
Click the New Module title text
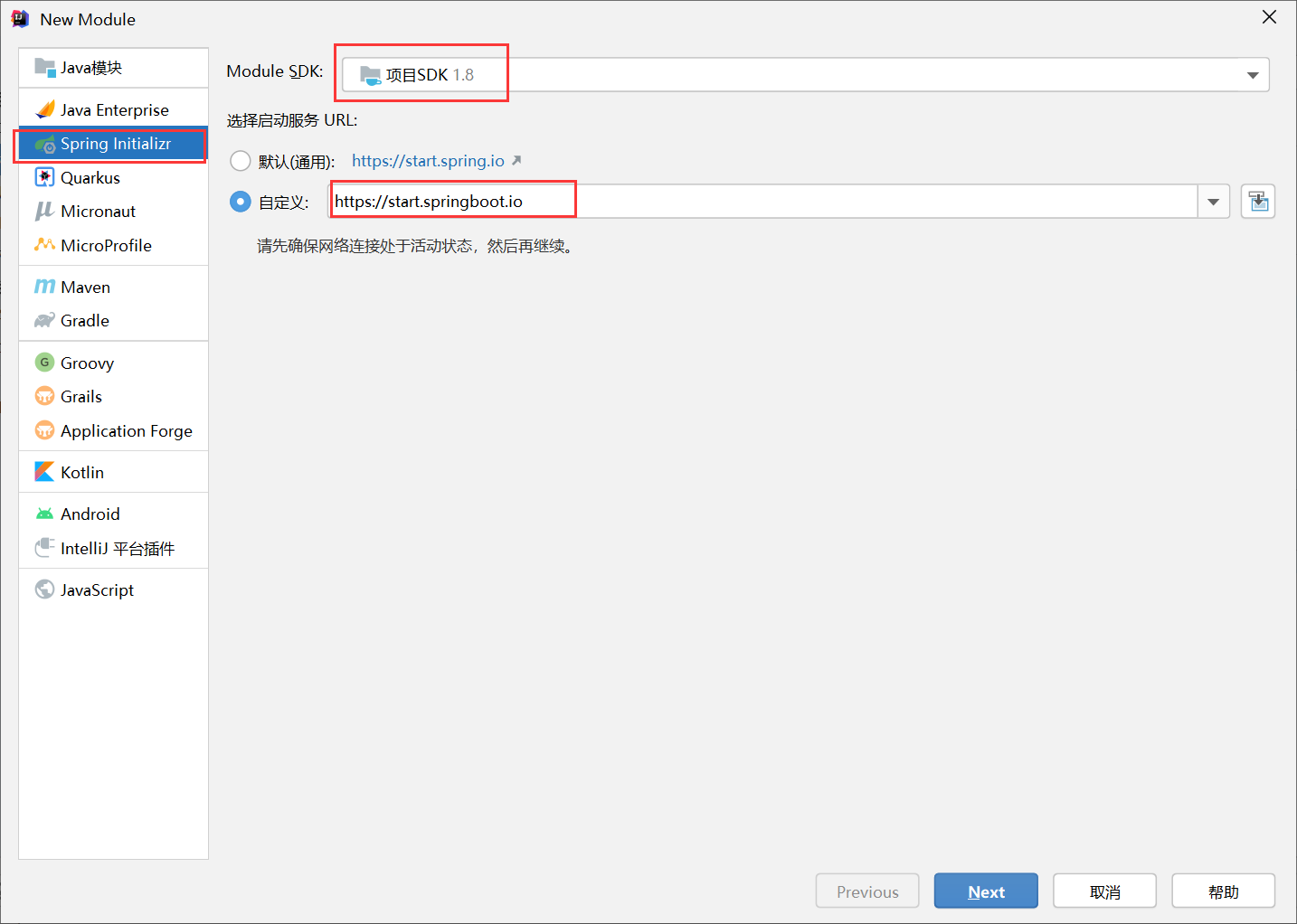click(88, 19)
